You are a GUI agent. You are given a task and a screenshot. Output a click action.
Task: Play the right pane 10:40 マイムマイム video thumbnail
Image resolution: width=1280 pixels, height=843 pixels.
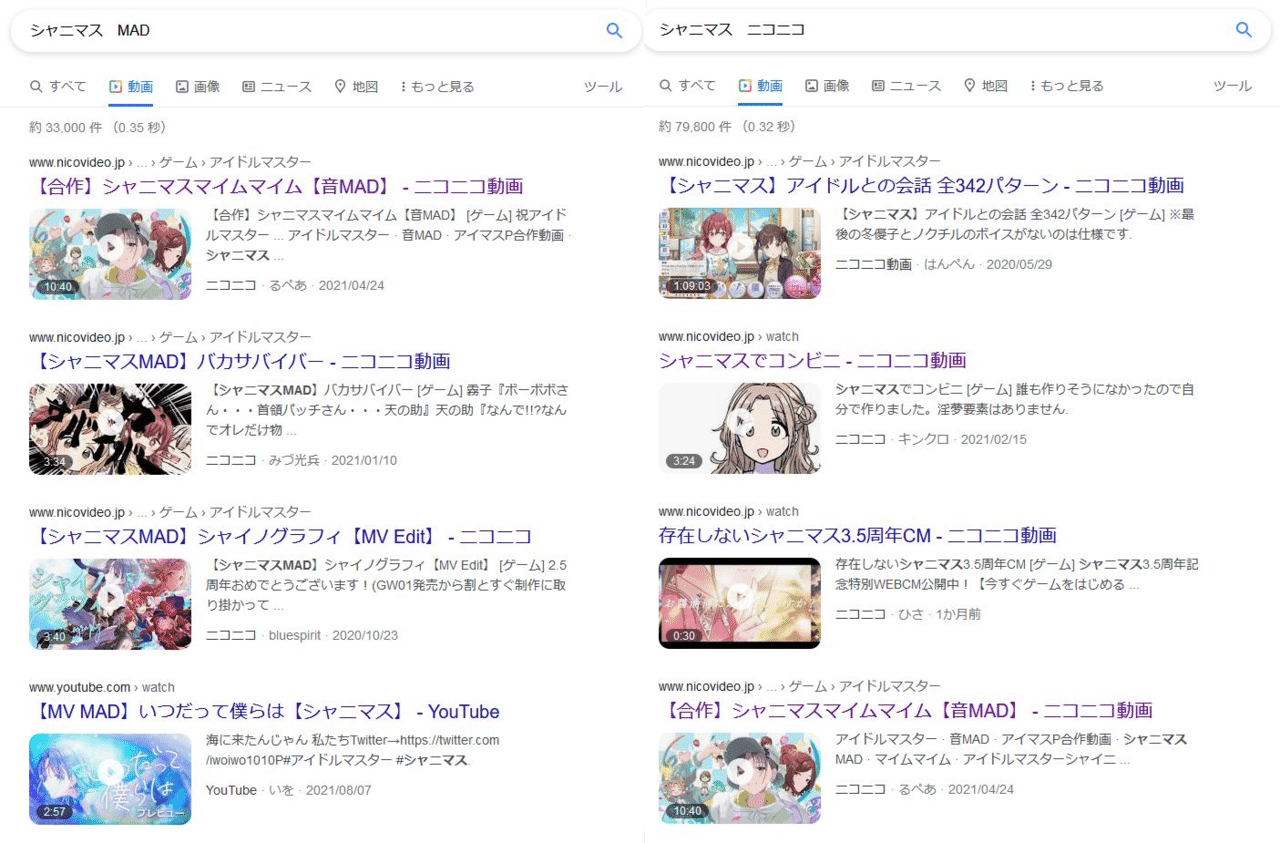tap(739, 778)
